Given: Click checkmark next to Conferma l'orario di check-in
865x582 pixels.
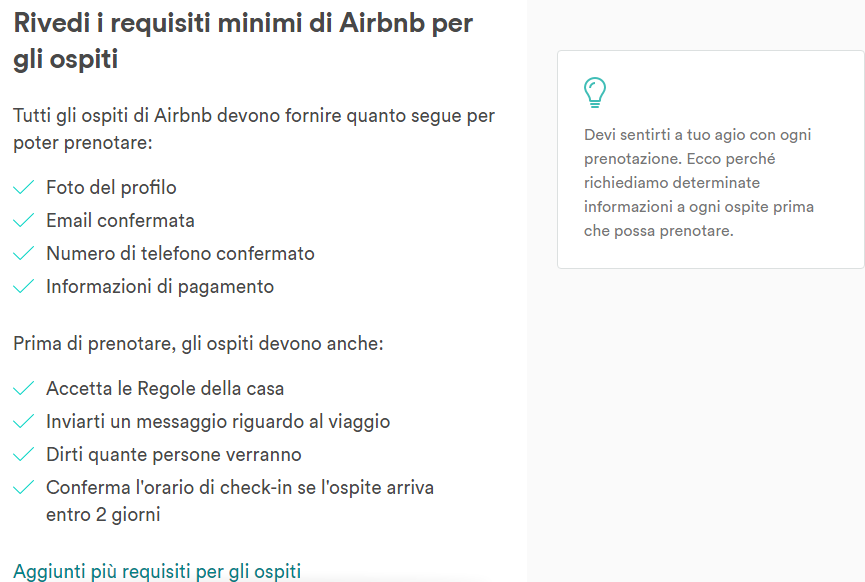Looking at the screenshot, I should click(x=24, y=488).
